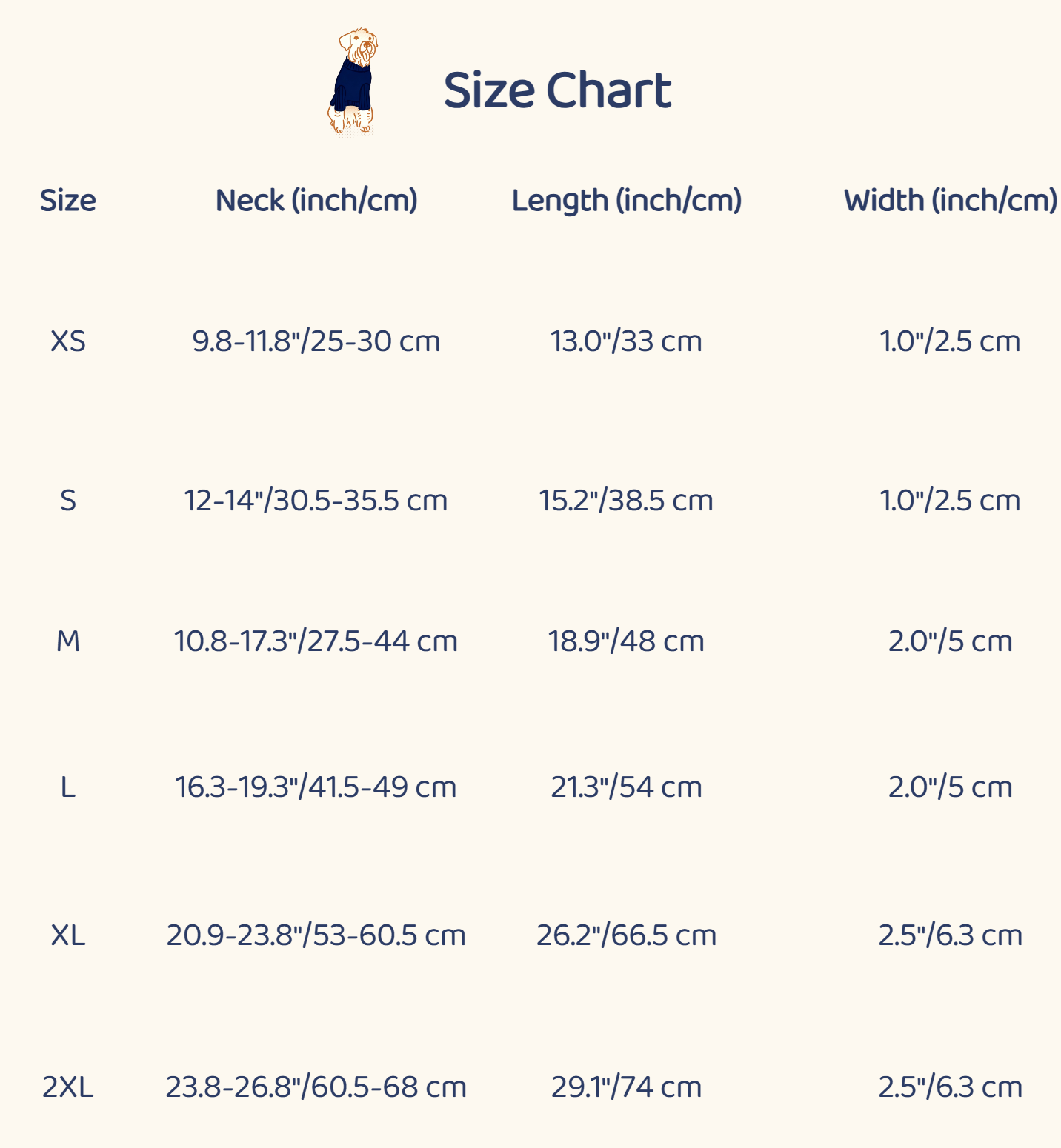Click the XL length value 26.2"/66.5 cm
The height and width of the screenshot is (1148, 1061).
tap(626, 935)
